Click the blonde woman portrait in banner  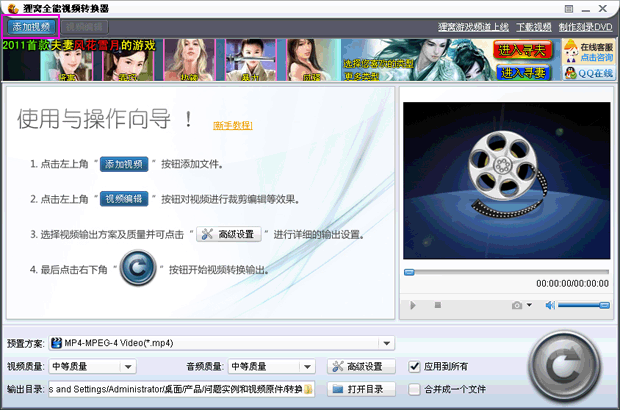click(189, 60)
